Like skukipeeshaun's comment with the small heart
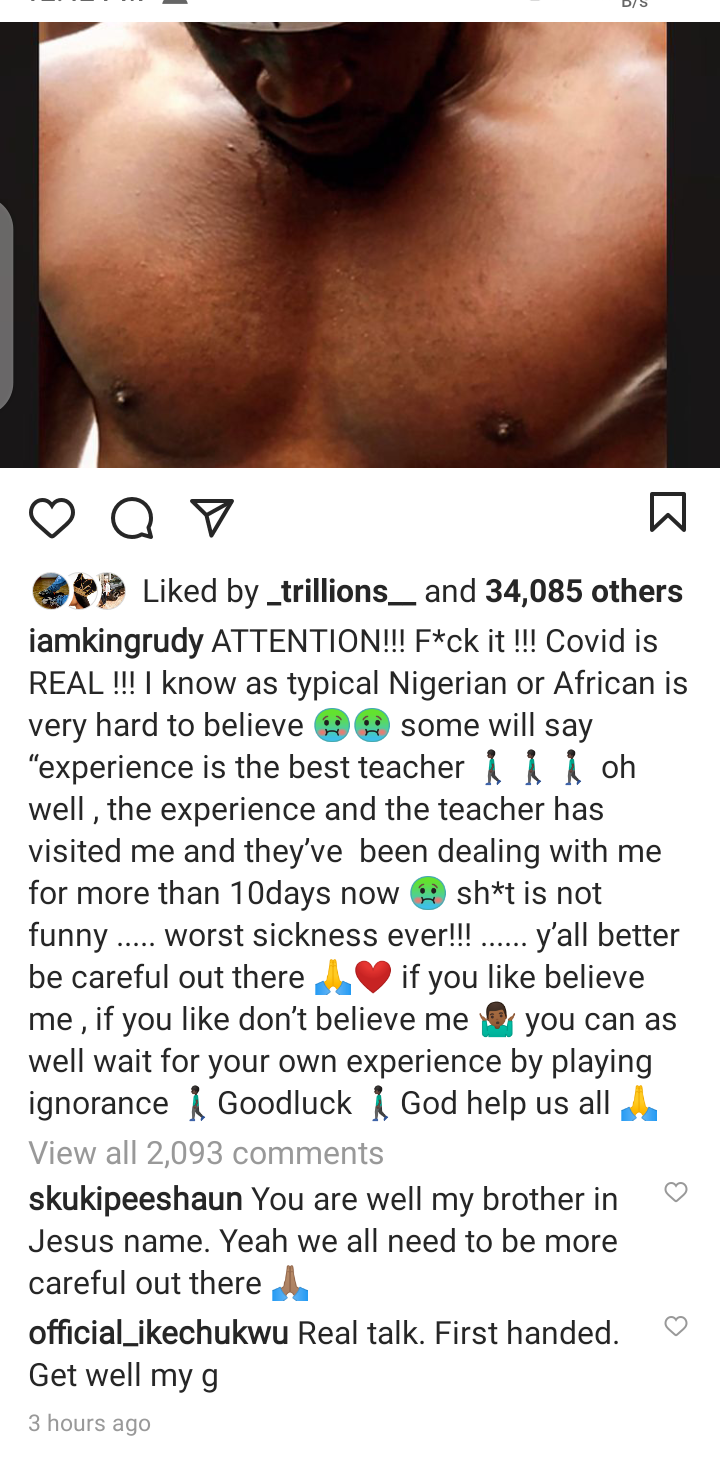Viewport: 720px width, 1483px height. coord(676,1192)
